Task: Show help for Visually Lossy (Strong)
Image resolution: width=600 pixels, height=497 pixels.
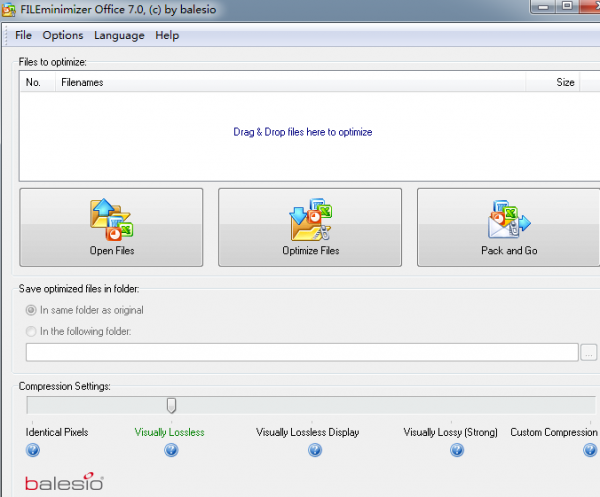Action: [457, 450]
